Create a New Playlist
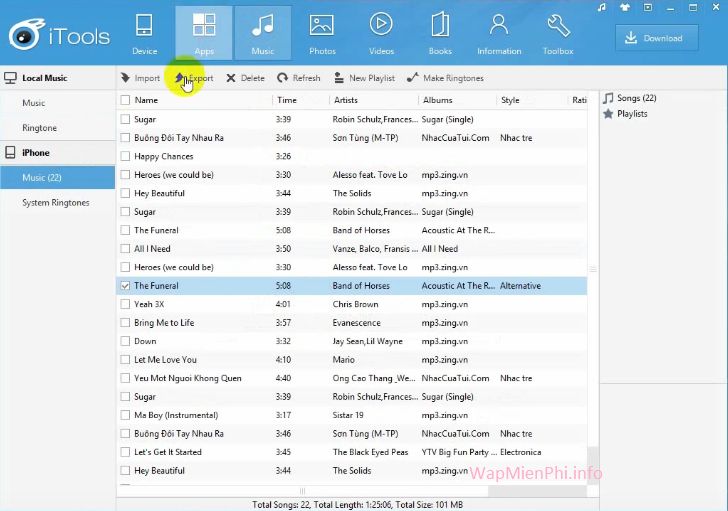This screenshot has height=511, width=728. 364,78
